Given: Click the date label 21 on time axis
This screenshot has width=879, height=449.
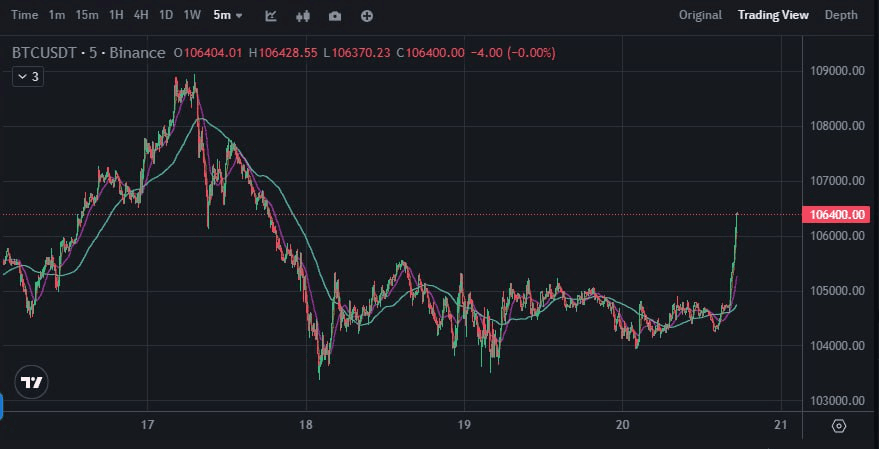Looking at the screenshot, I should (x=780, y=425).
